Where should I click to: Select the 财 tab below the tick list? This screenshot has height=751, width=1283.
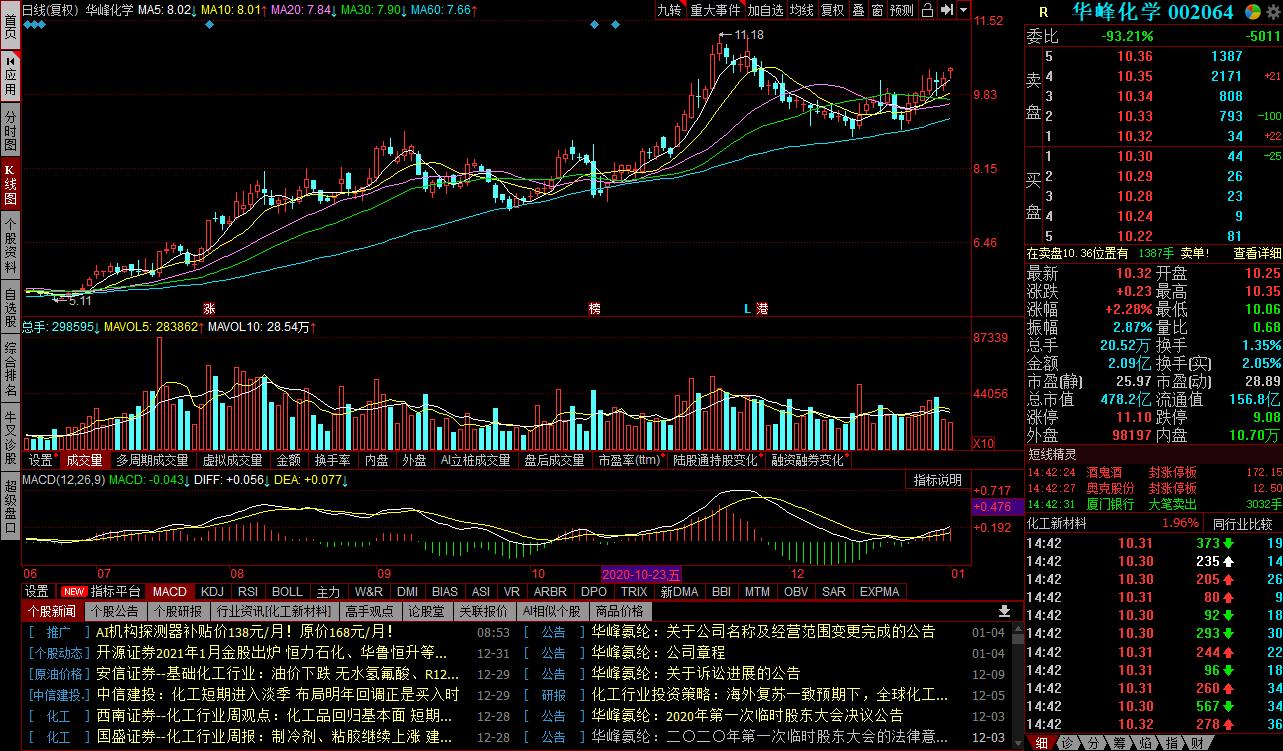(x=1199, y=743)
